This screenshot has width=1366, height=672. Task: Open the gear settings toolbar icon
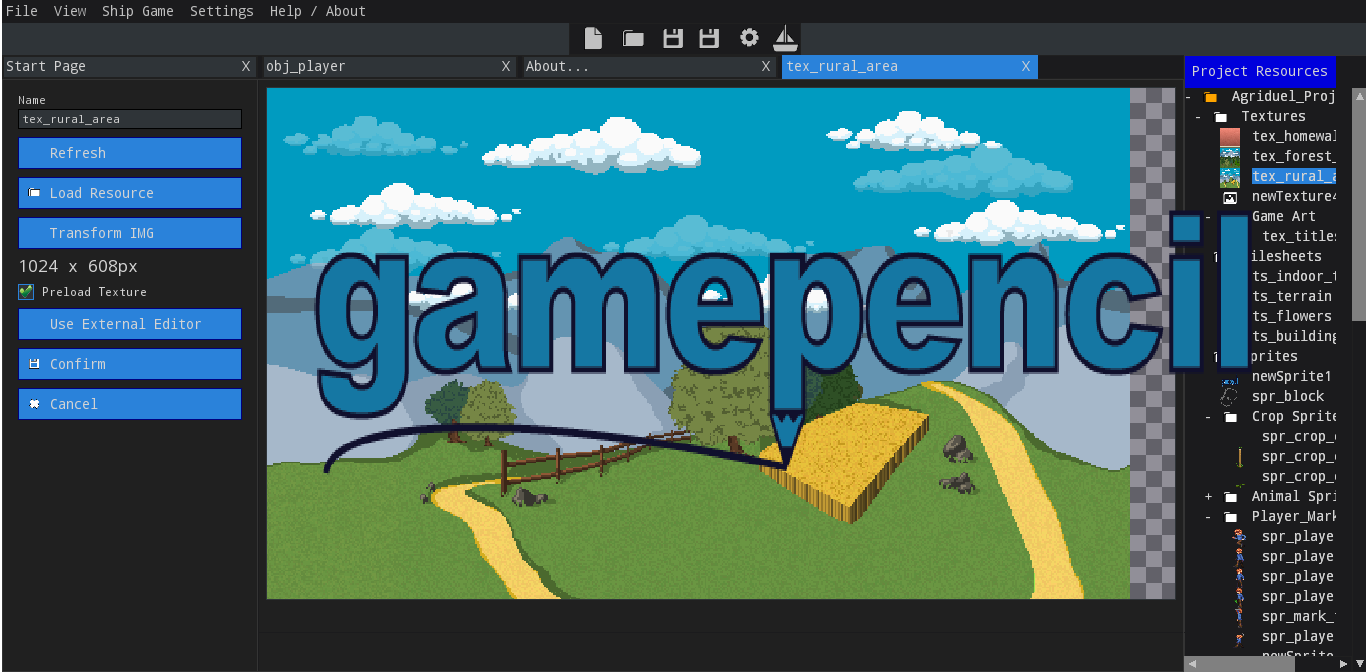748,38
